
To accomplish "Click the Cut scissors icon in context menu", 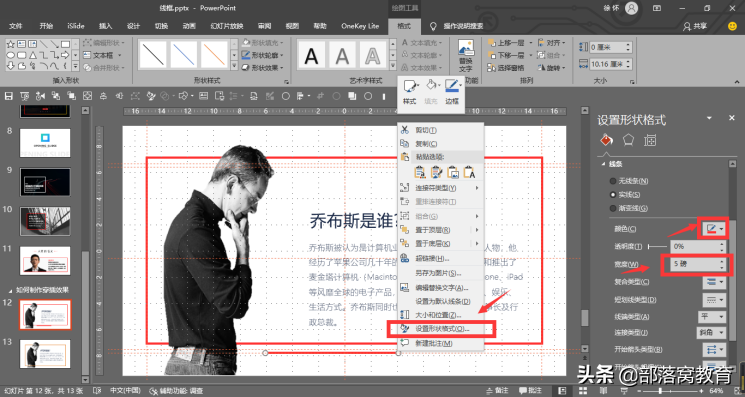I will [x=404, y=130].
